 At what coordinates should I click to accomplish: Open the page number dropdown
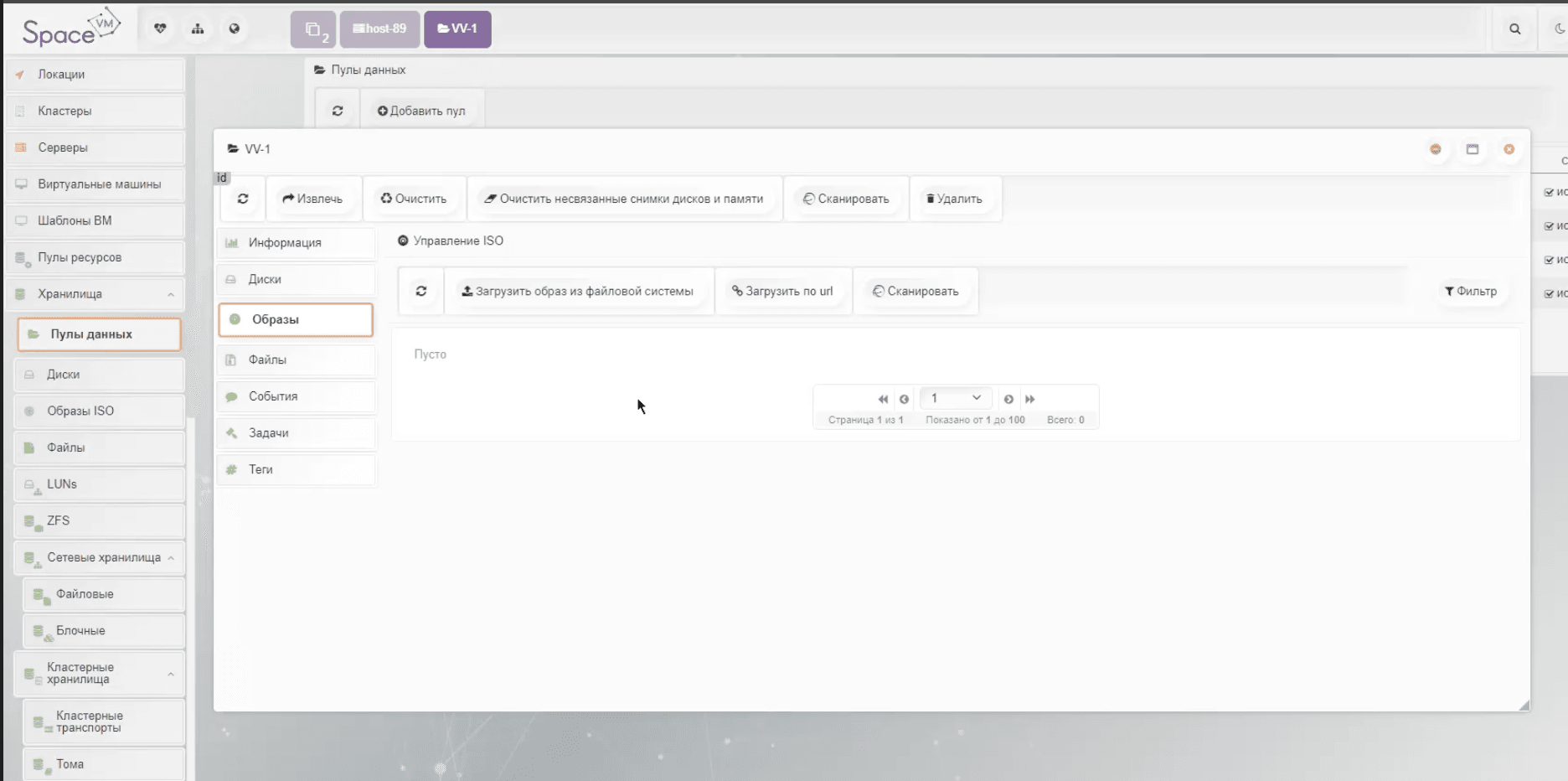point(956,398)
